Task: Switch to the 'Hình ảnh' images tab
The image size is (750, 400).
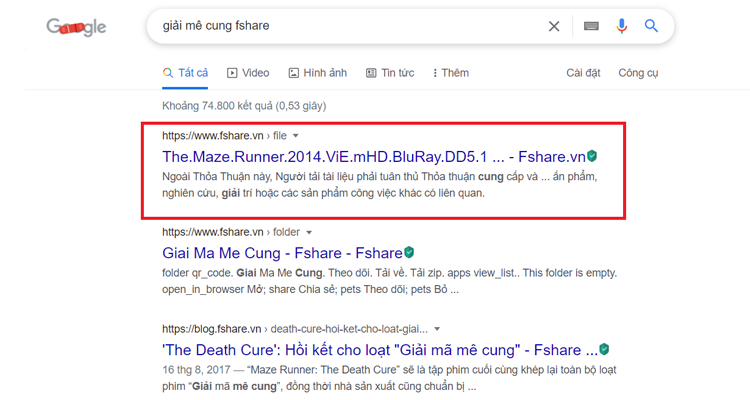Action: (x=318, y=73)
